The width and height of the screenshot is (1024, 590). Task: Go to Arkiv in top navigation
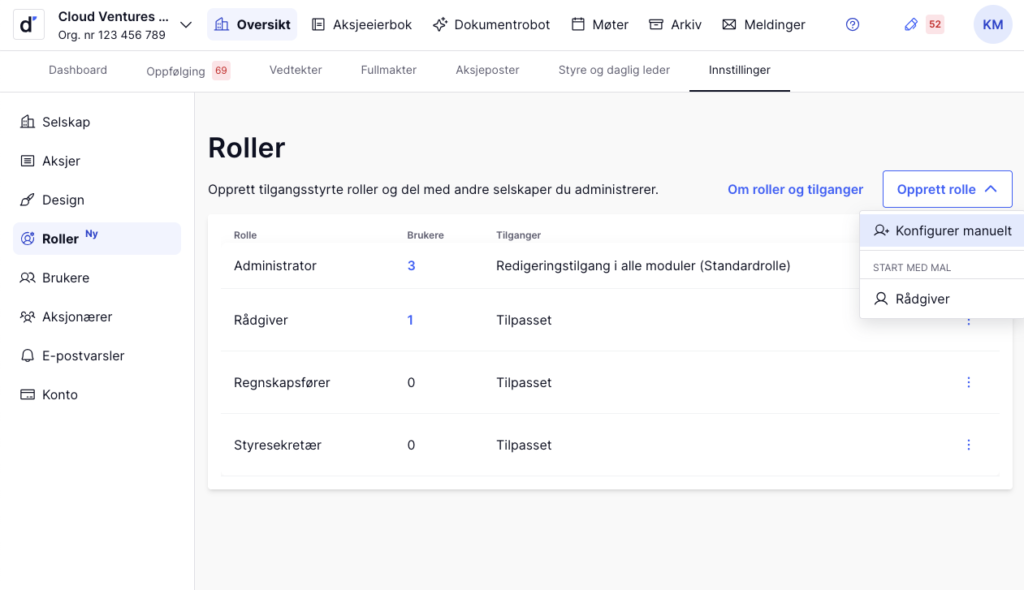pos(675,25)
